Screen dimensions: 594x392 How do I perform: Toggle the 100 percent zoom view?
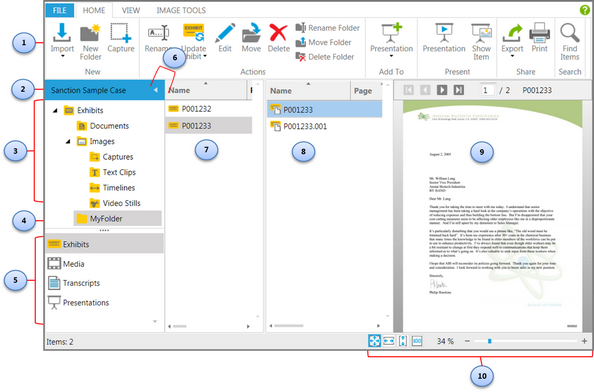point(417,341)
